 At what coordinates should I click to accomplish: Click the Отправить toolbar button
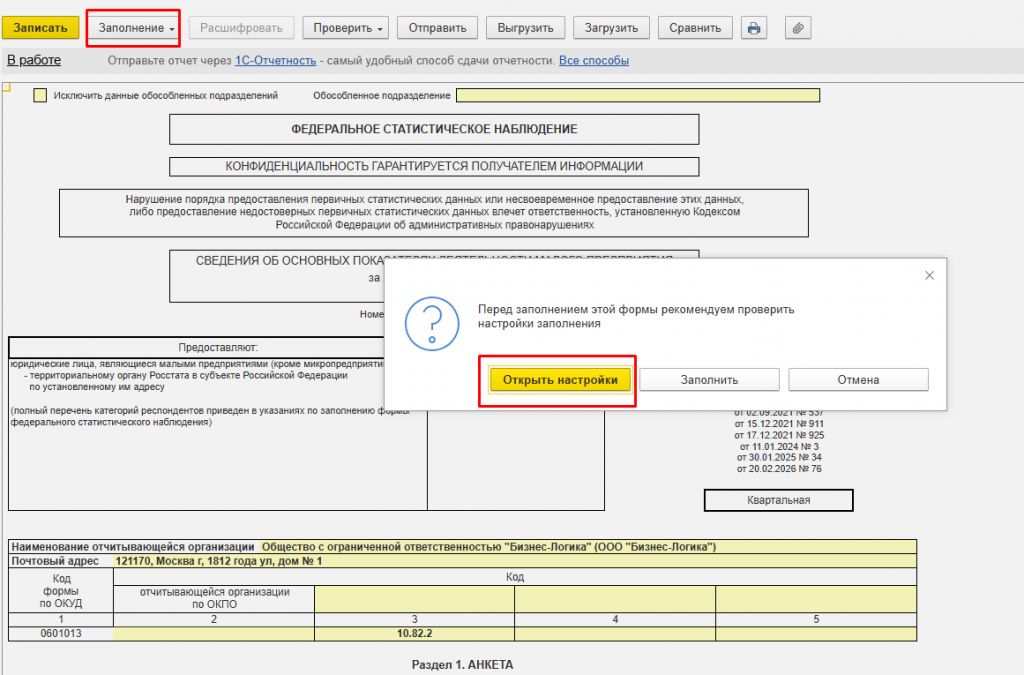[x=438, y=28]
